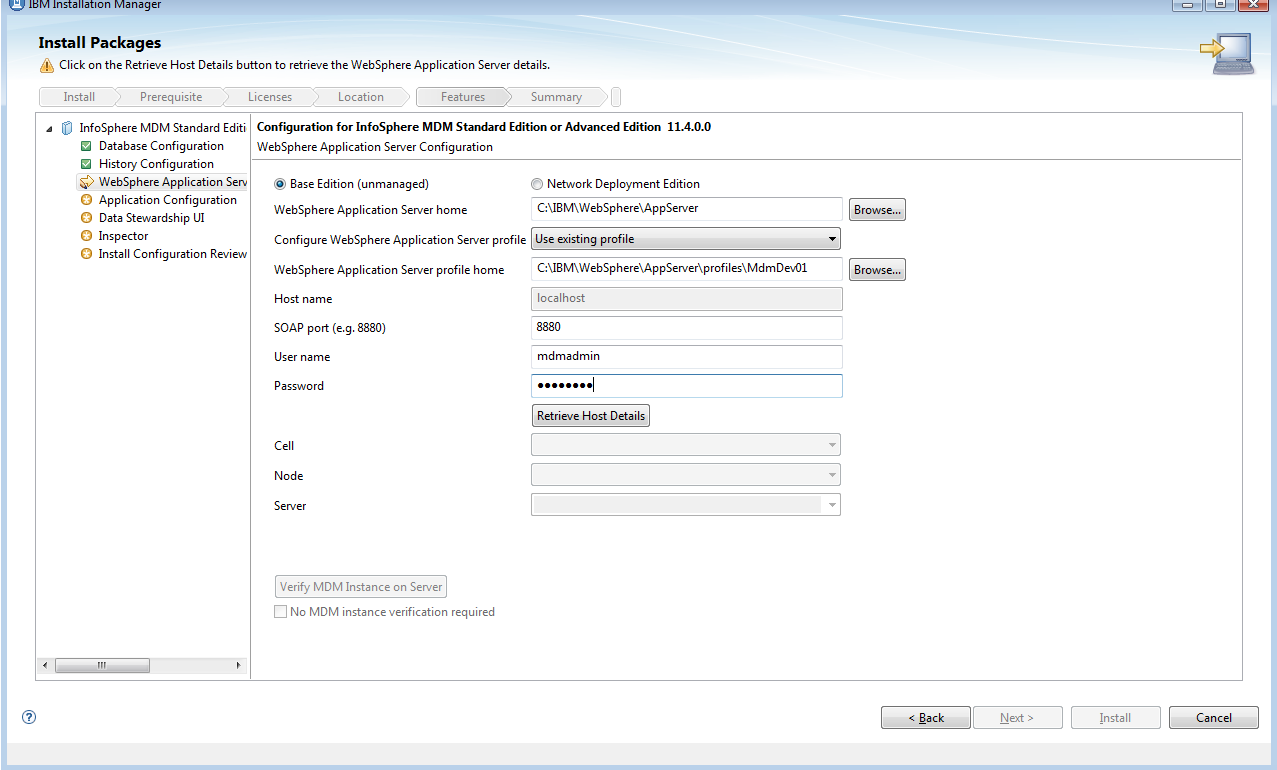Image resolution: width=1277 pixels, height=770 pixels.
Task: Click the WebSphere Application Server home field
Action: click(687, 209)
